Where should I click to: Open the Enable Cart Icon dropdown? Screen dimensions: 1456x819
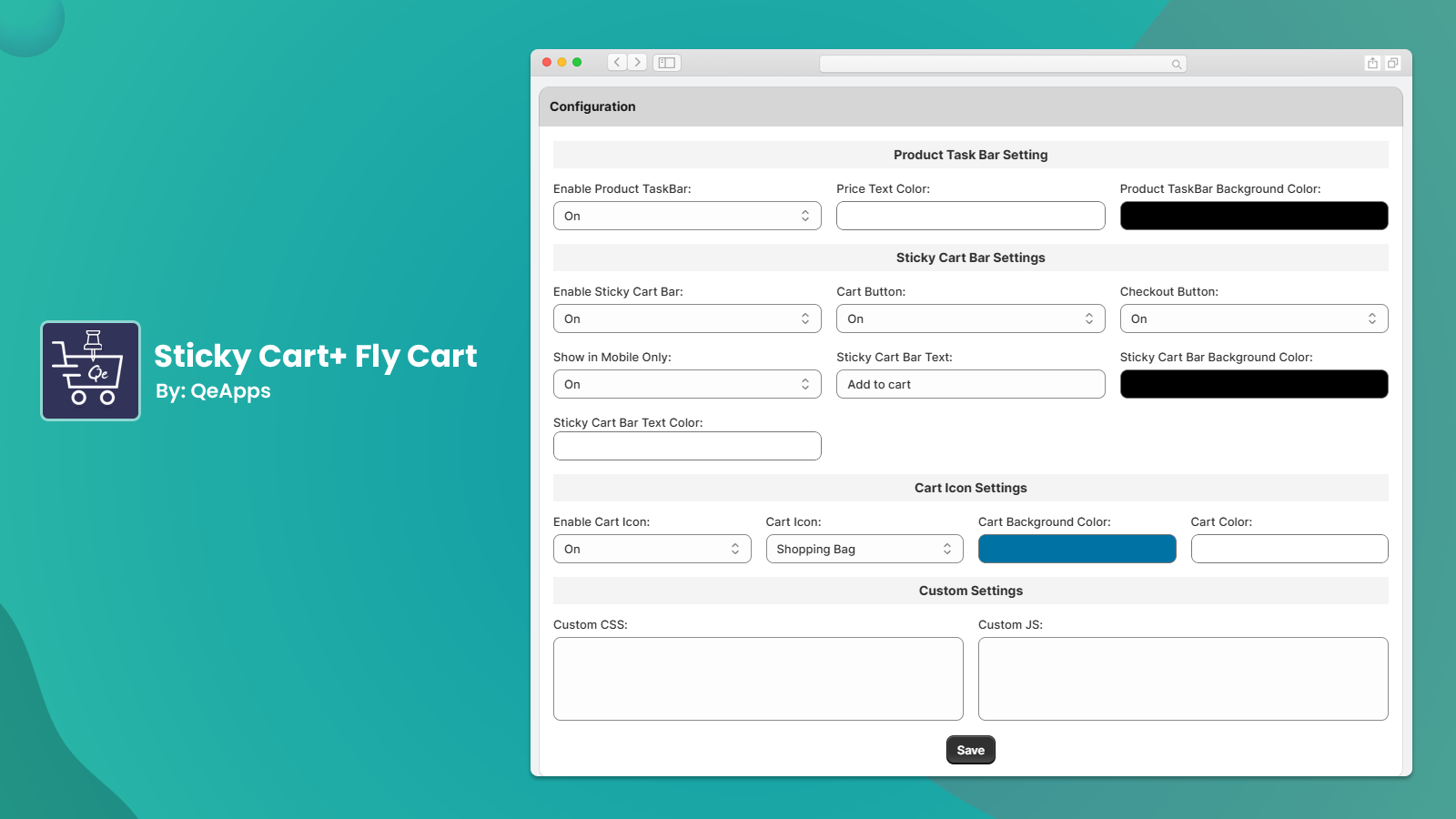[x=652, y=549]
